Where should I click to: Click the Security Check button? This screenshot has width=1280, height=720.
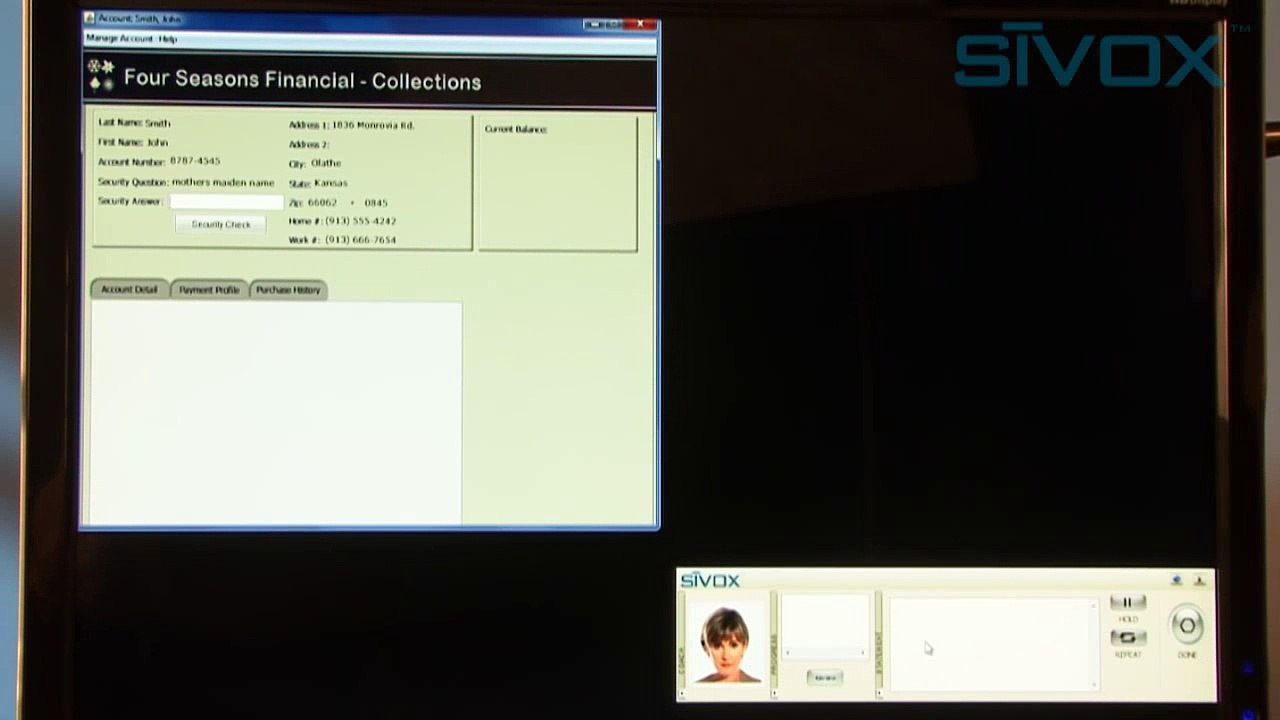point(221,225)
